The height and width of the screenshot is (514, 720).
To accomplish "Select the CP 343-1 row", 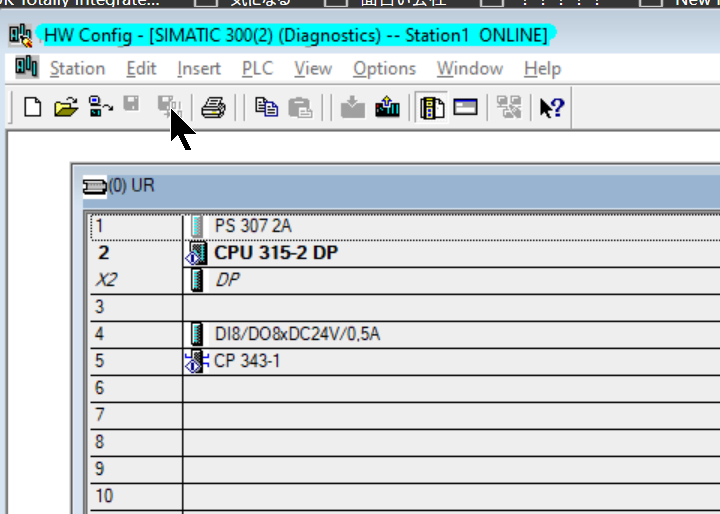I will pyautogui.click(x=405, y=361).
